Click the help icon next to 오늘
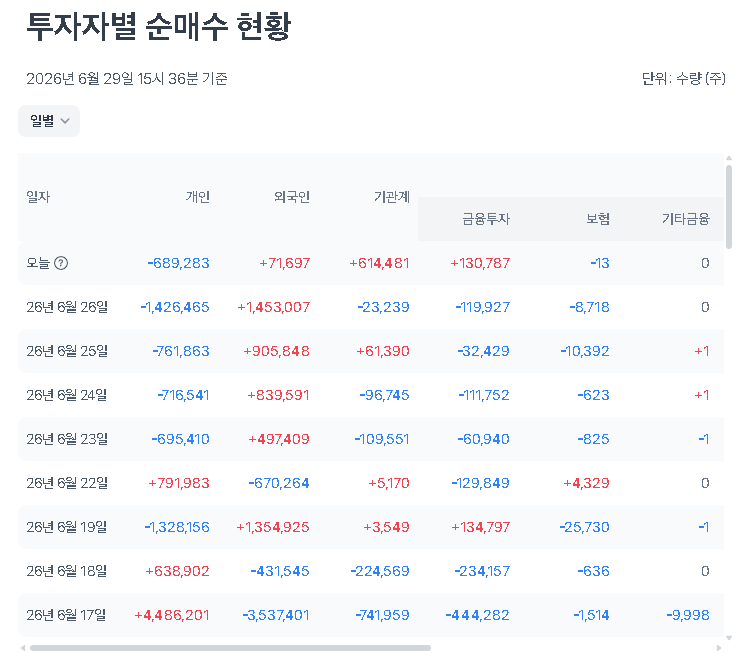This screenshot has height=658, width=752. coord(61,263)
